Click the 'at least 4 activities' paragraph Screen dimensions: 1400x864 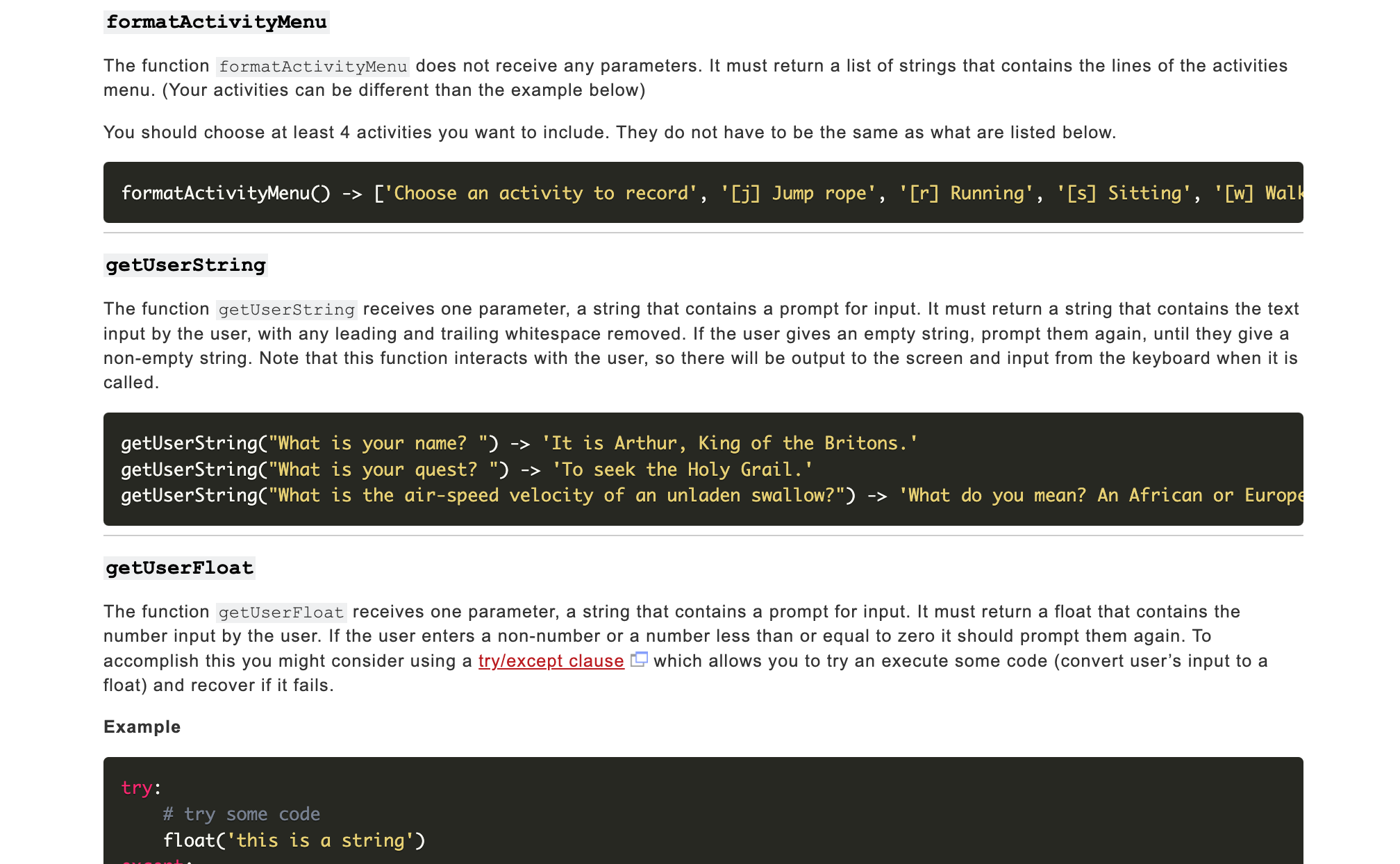pyautogui.click(x=609, y=133)
